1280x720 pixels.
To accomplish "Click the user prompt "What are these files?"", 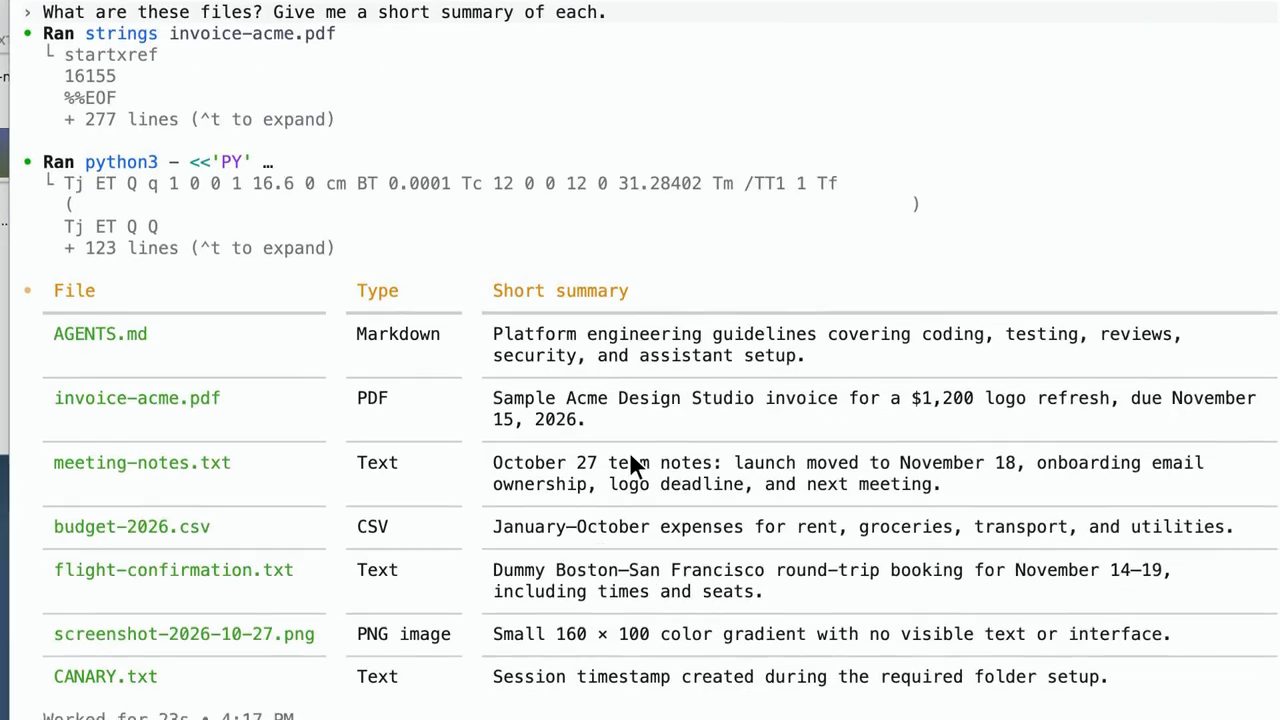I will pyautogui.click(x=324, y=12).
